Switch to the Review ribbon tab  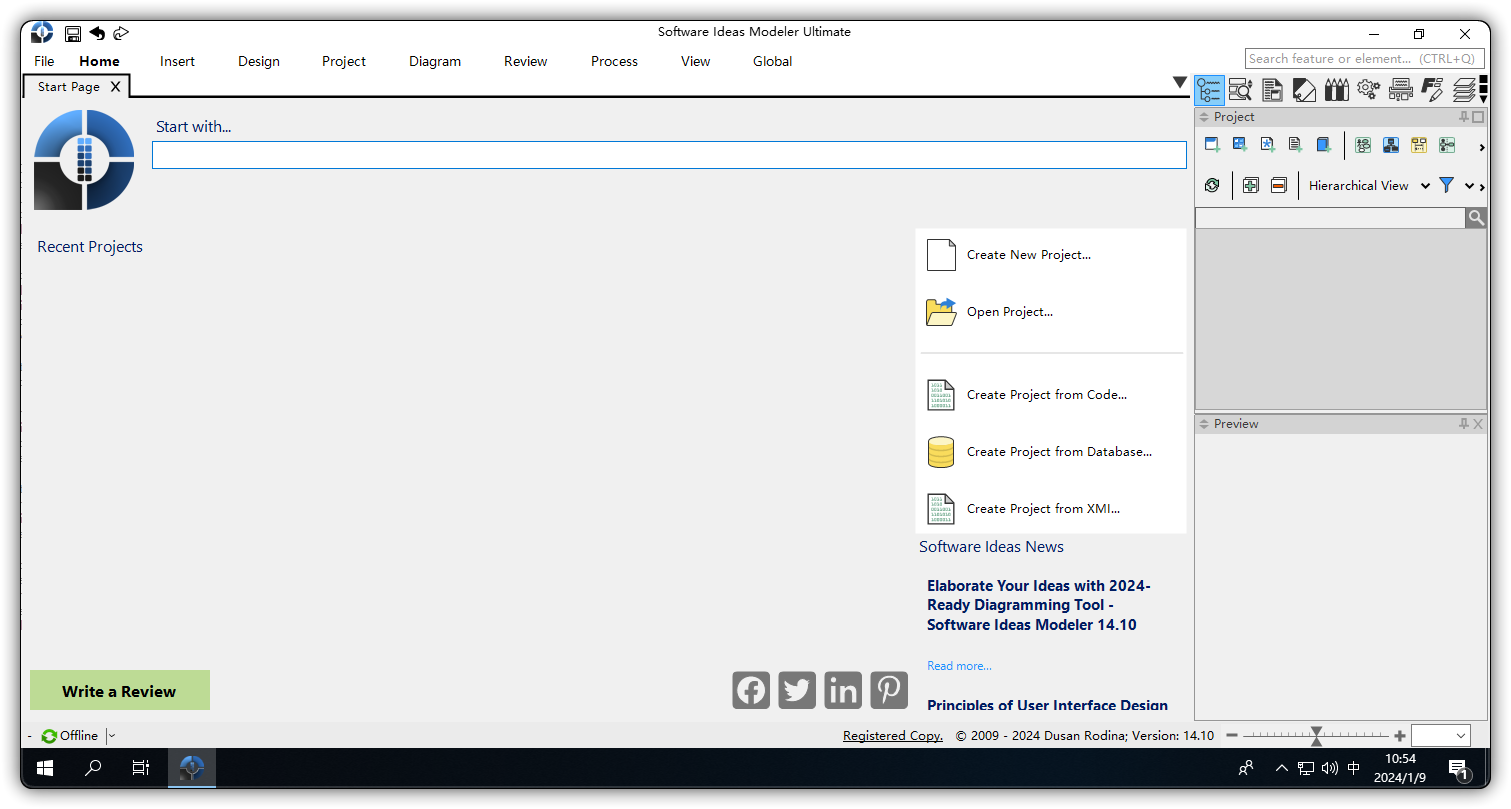click(x=526, y=61)
